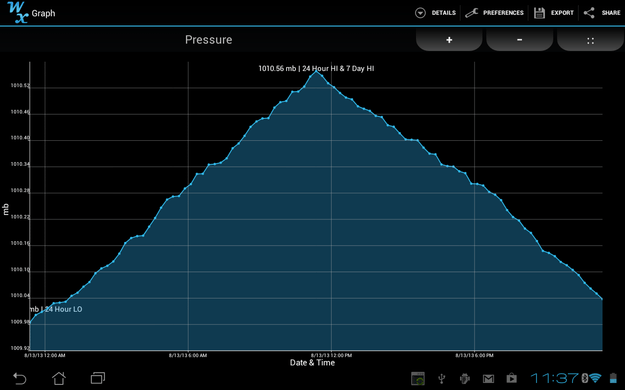This screenshot has height=390, width=625.
Task: Tap the Android Back navigation icon
Action: [x=20, y=378]
